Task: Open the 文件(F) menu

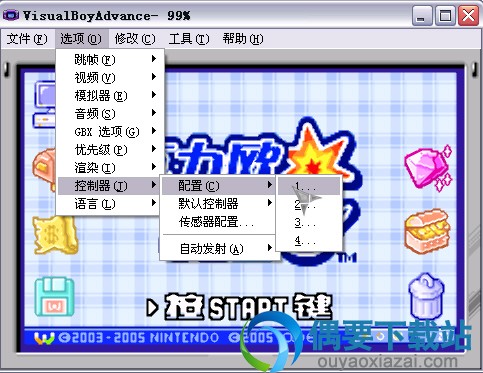Action: (27, 39)
